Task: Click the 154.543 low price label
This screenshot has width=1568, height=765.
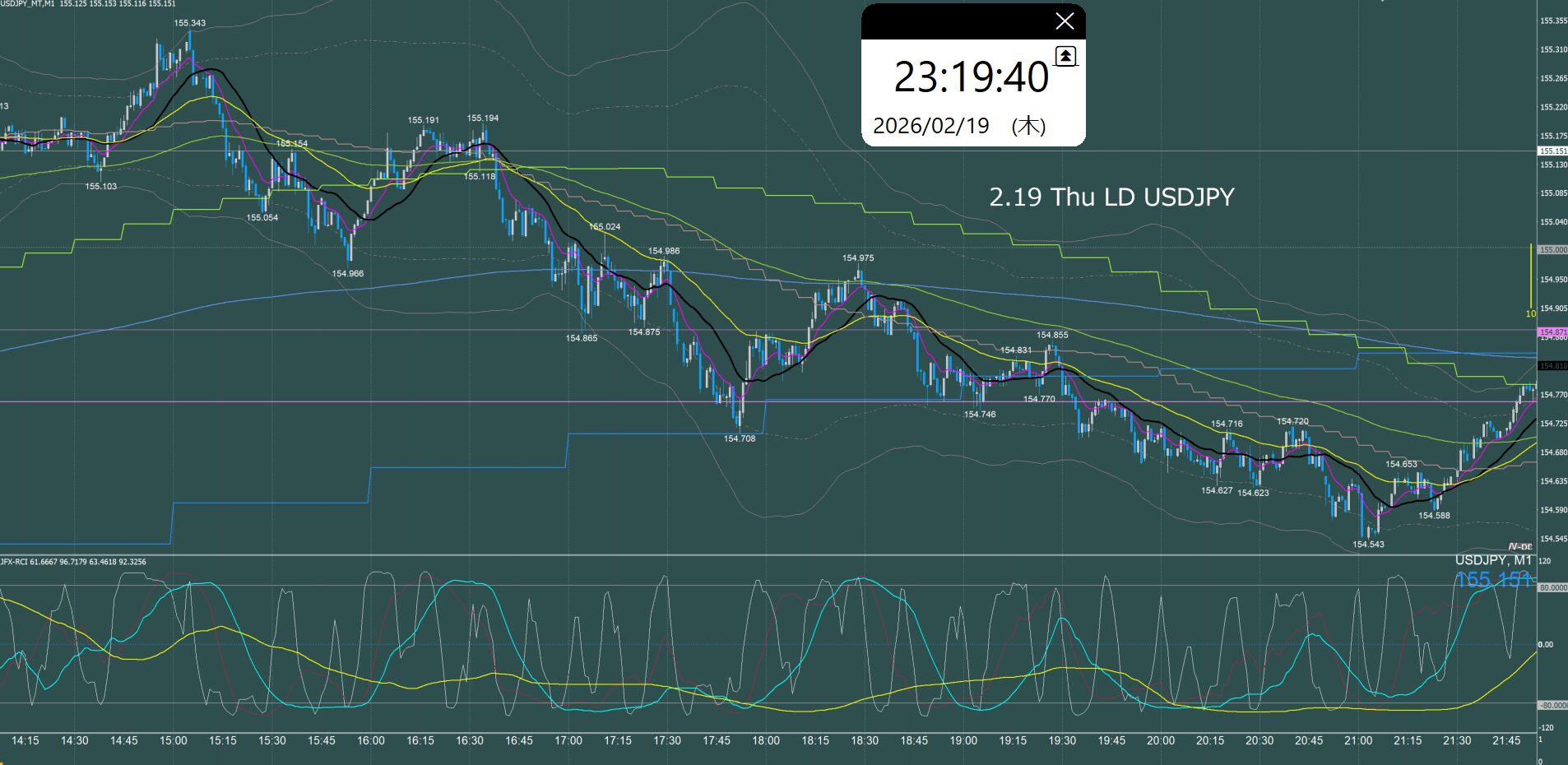Action: pos(1368,545)
